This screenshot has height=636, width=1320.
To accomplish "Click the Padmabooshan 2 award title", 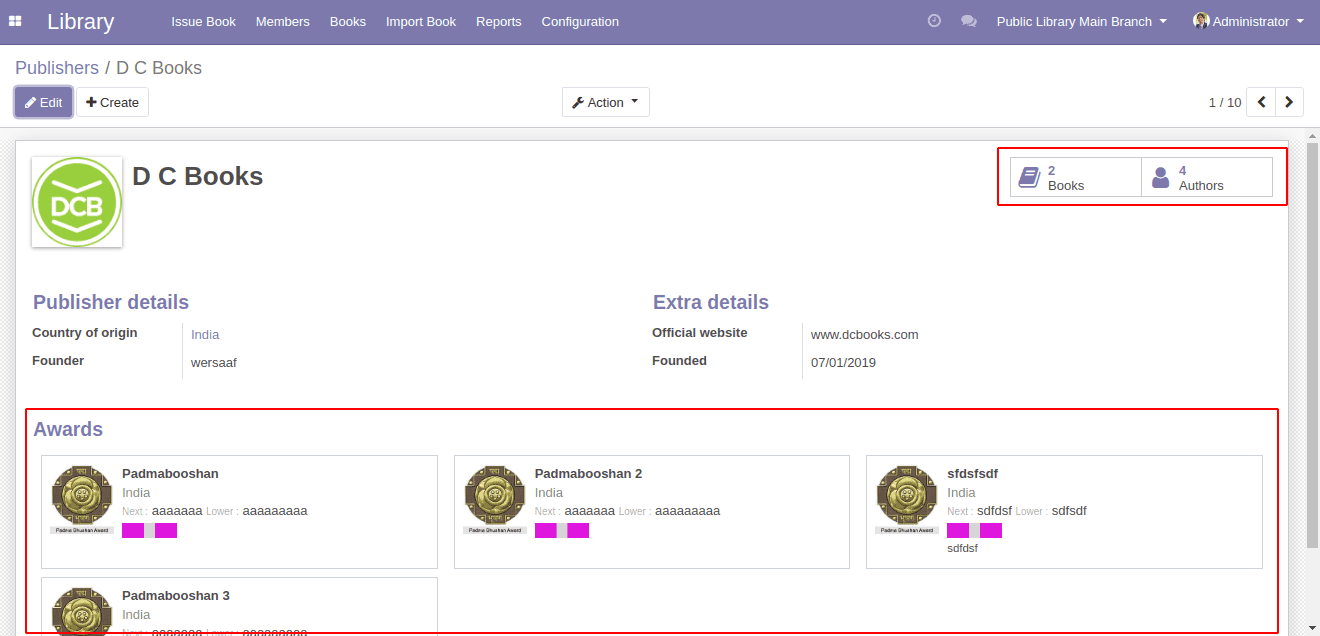I will [x=588, y=474].
